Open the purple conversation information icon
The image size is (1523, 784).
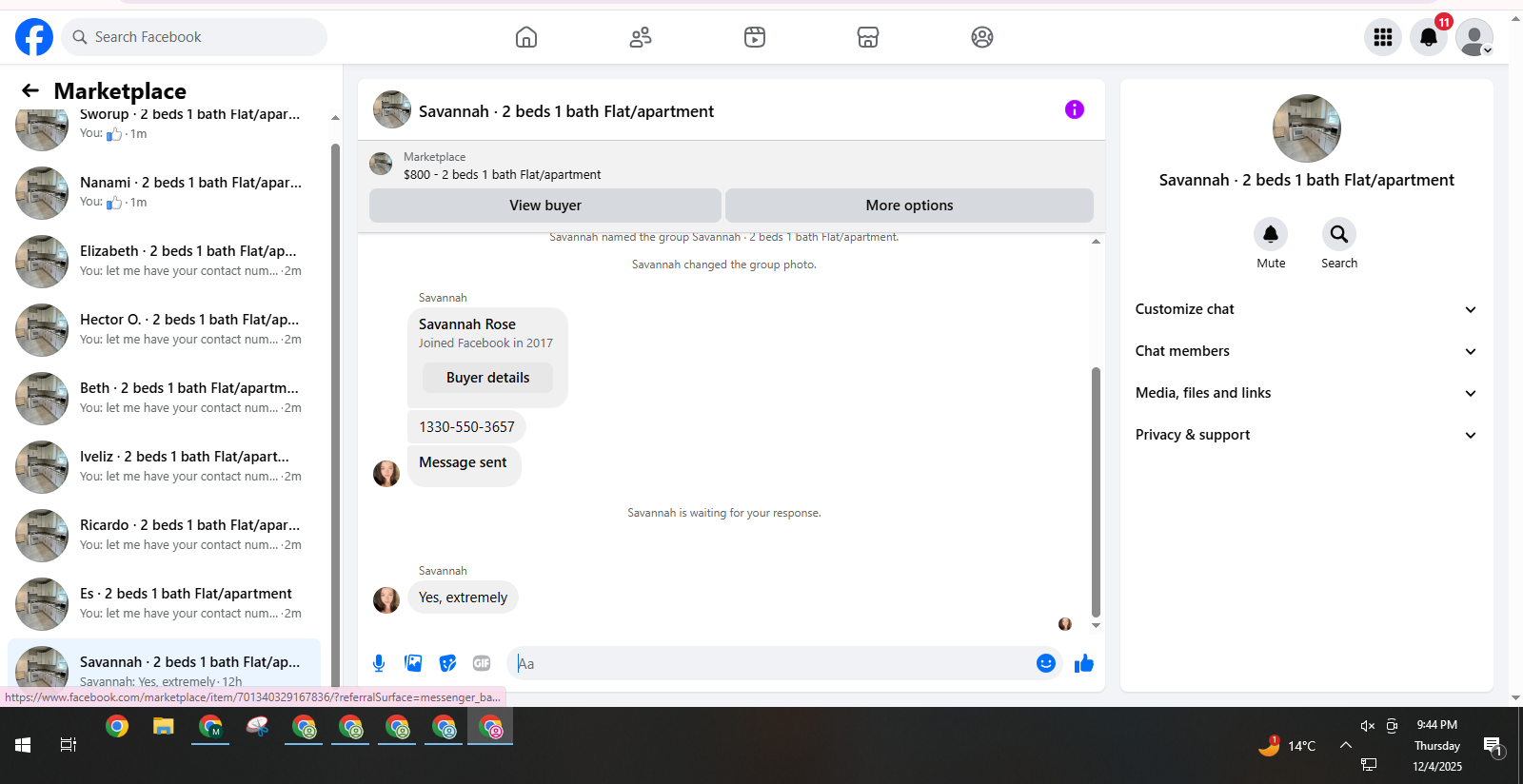click(1075, 109)
